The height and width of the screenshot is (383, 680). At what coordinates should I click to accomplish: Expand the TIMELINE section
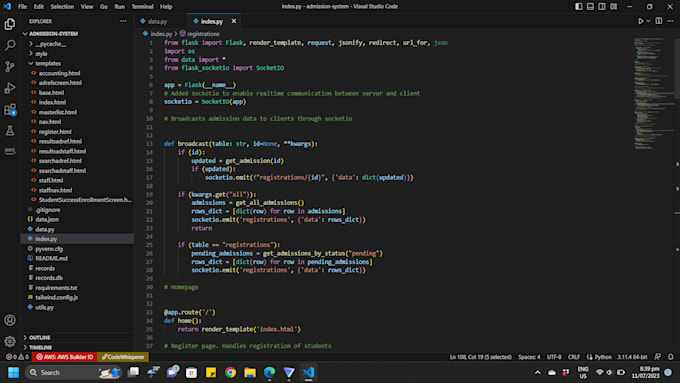(x=78, y=347)
